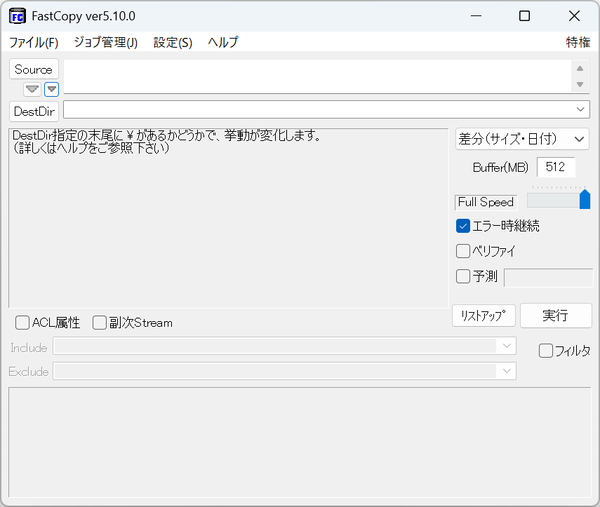Uncheck the エラー時継続 checkbox
This screenshot has height=507, width=600.
tap(463, 226)
